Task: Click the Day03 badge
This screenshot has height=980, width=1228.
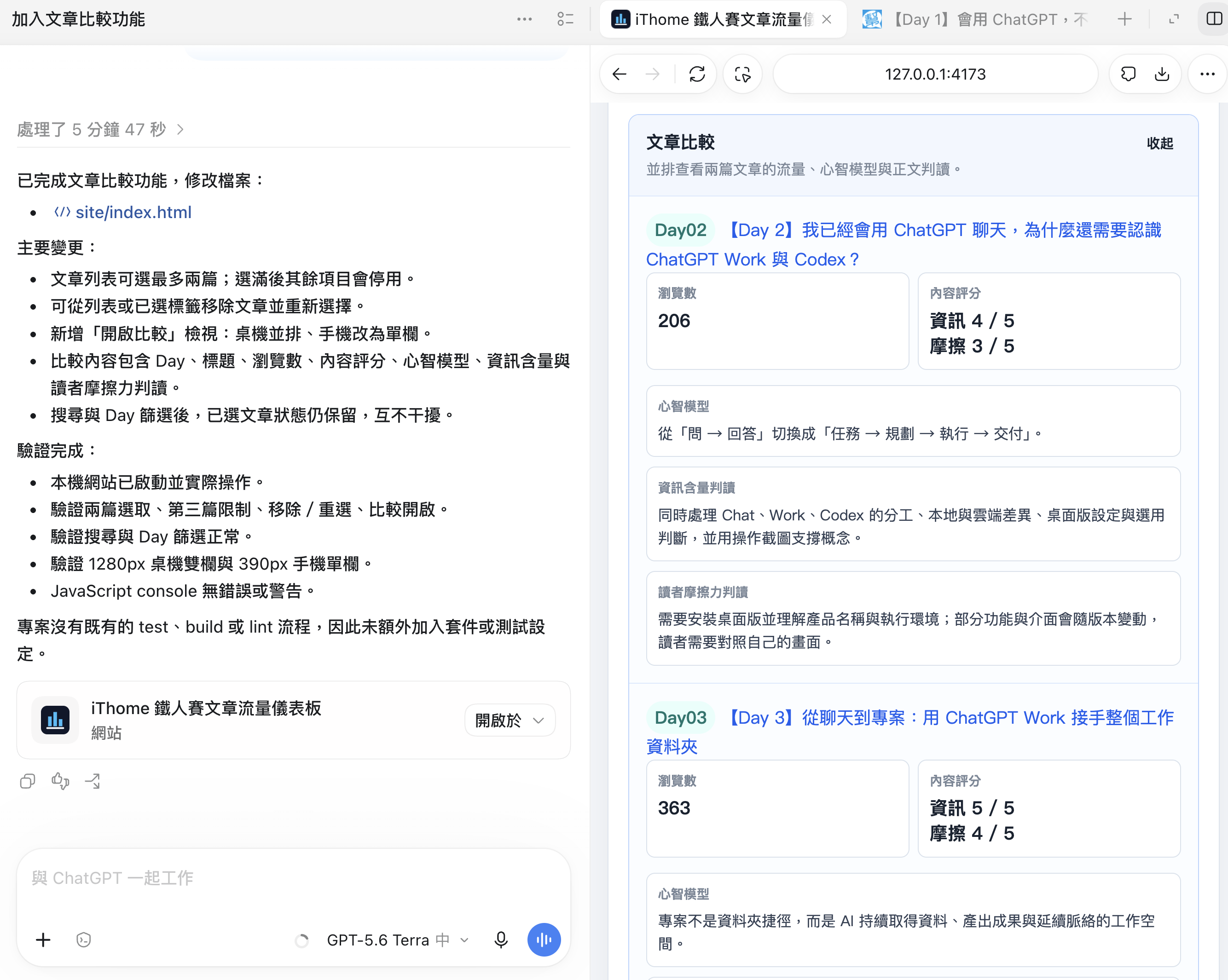Action: click(x=680, y=717)
